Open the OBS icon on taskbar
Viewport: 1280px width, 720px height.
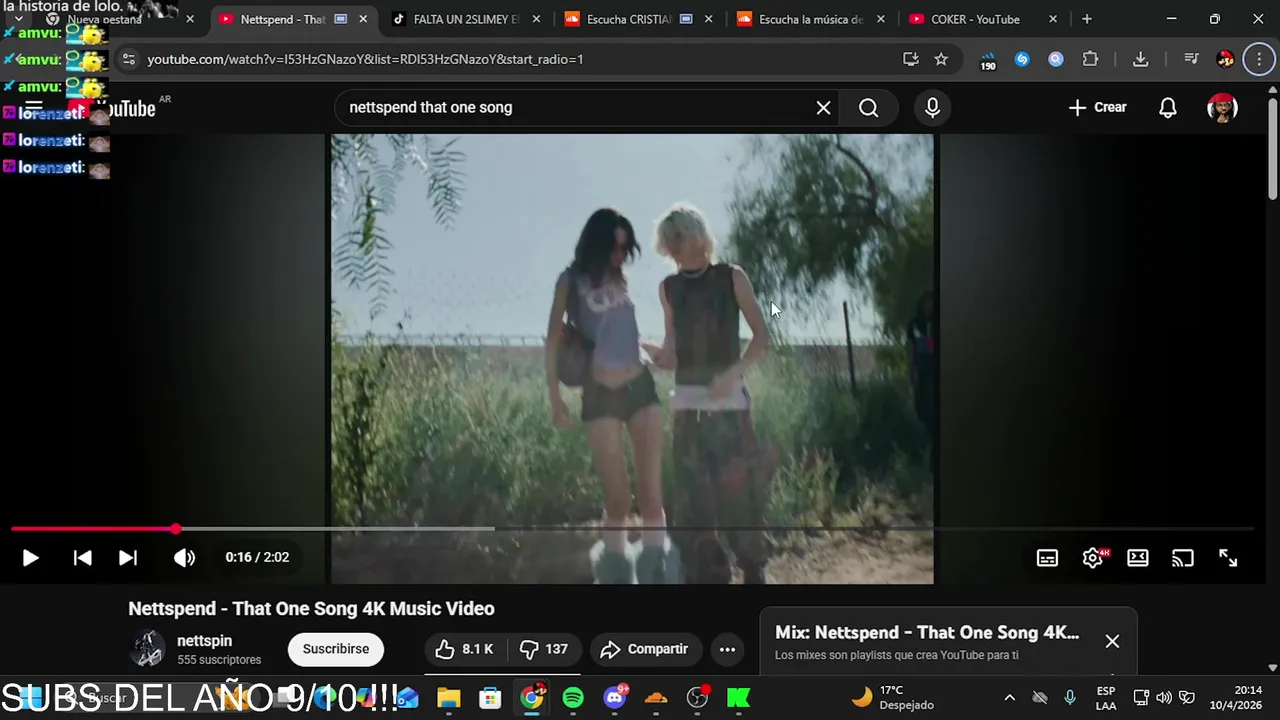[x=698, y=698]
